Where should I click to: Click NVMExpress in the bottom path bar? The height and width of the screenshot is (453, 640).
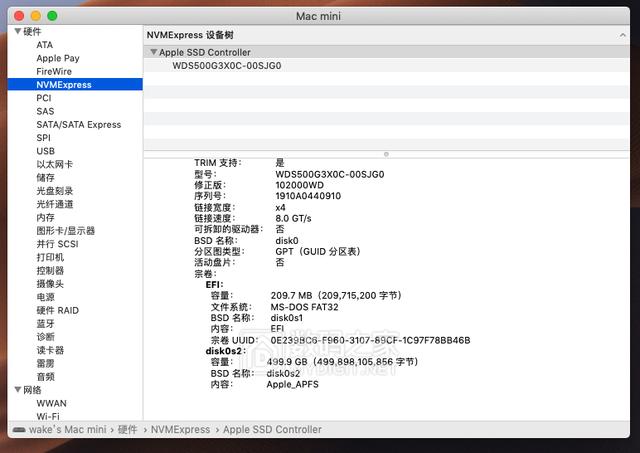[180, 430]
